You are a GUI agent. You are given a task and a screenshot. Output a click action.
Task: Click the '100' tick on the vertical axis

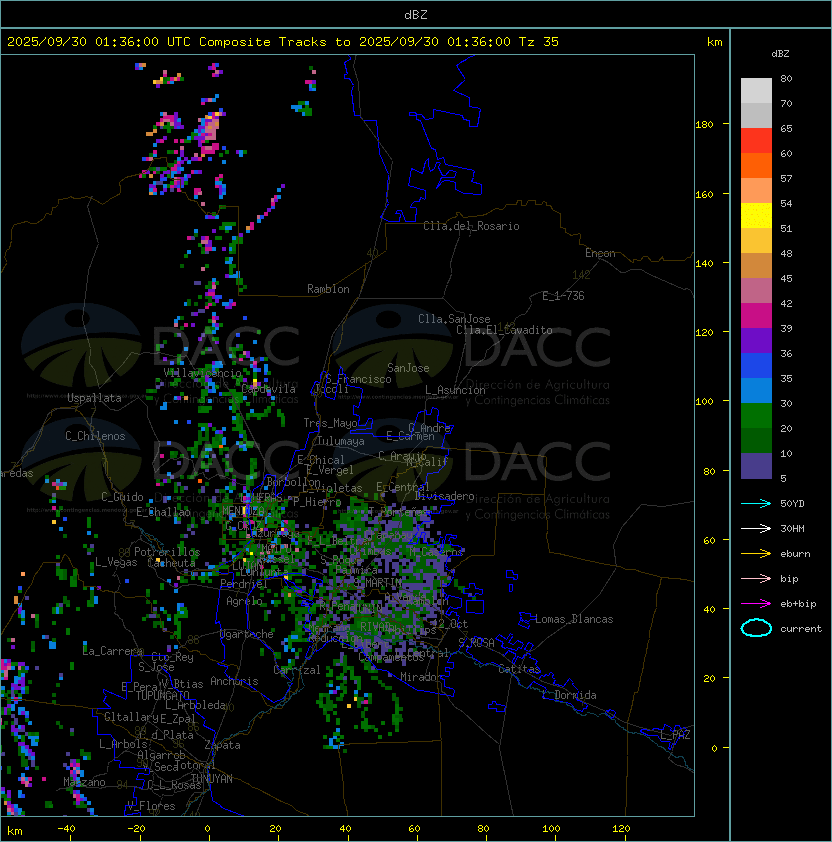[704, 402]
